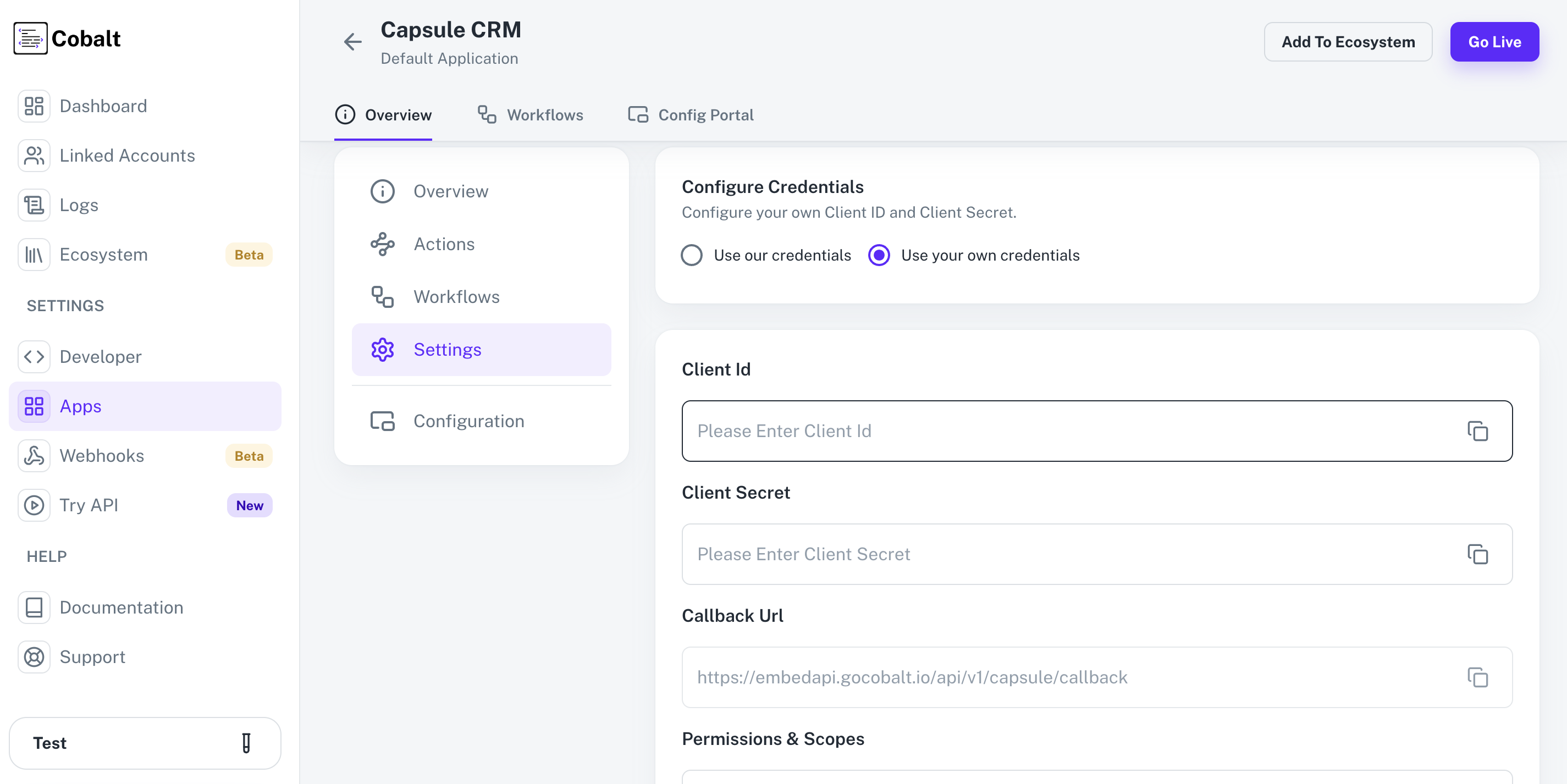Image resolution: width=1567 pixels, height=784 pixels.
Task: Open the Ecosystem Beta section
Action: click(x=103, y=254)
